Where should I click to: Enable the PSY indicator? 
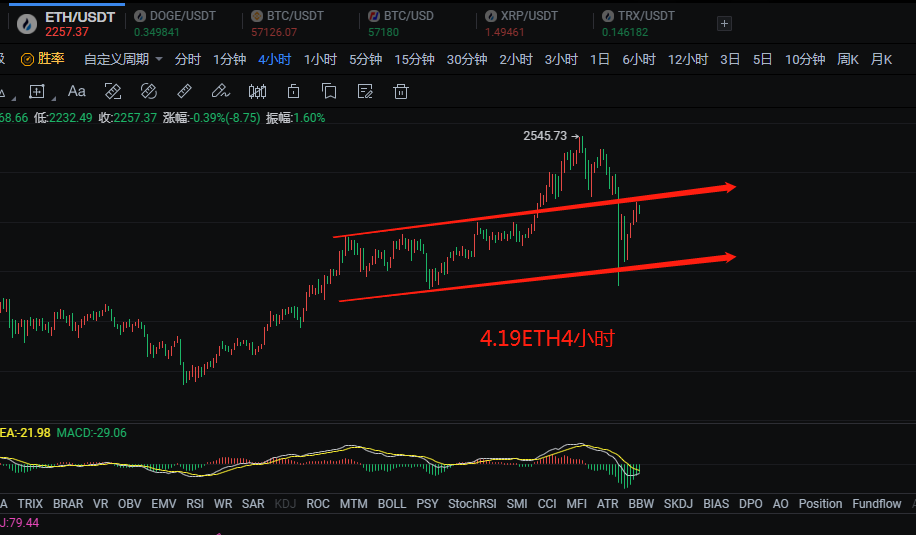[427, 503]
